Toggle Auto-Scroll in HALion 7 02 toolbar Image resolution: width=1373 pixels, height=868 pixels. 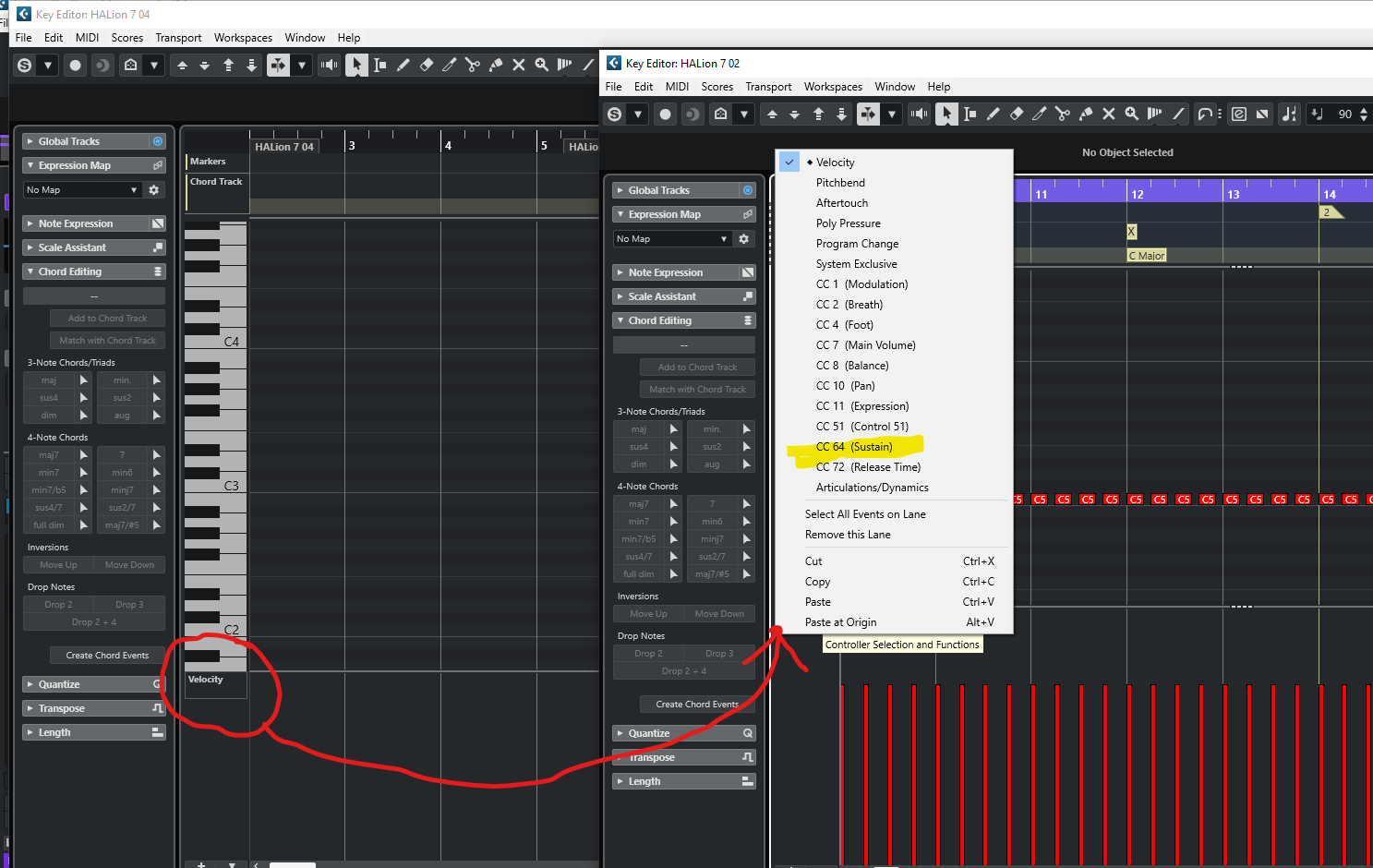(868, 114)
